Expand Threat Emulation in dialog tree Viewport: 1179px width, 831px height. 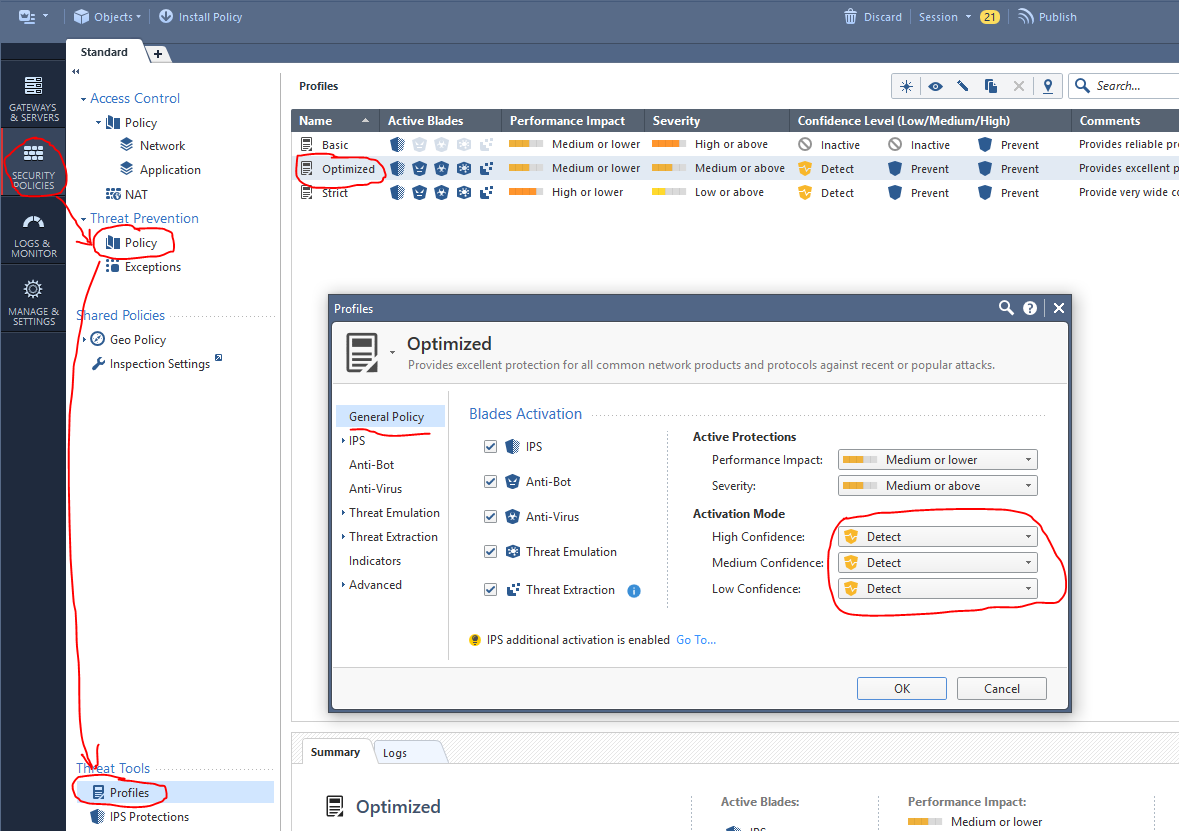point(344,513)
